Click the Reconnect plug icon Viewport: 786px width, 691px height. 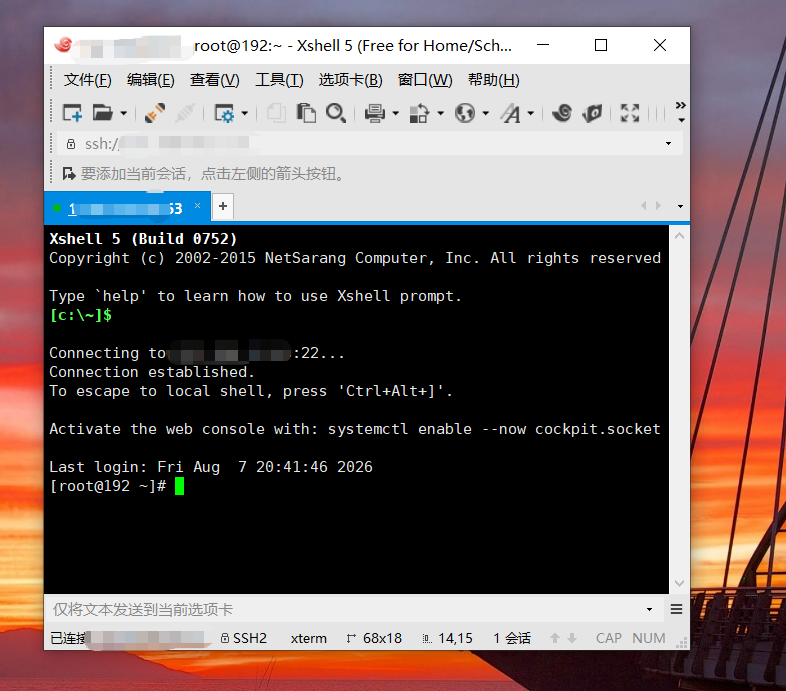(154, 113)
